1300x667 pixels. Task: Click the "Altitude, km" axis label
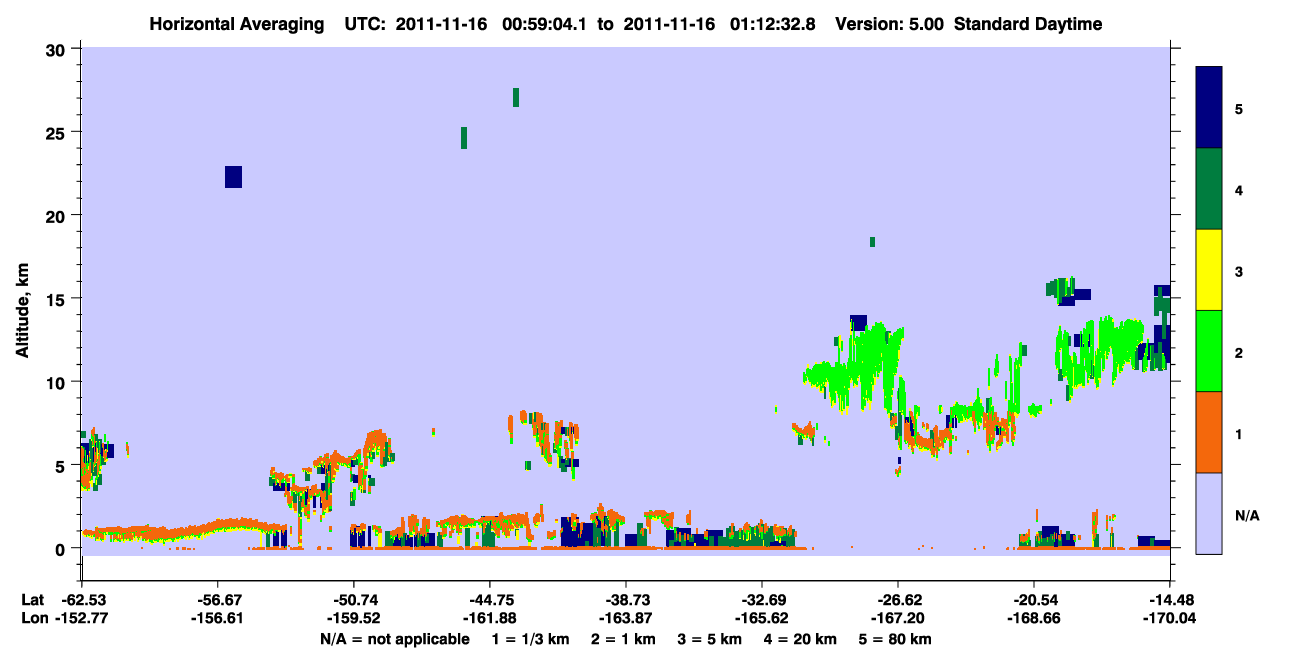22,309
